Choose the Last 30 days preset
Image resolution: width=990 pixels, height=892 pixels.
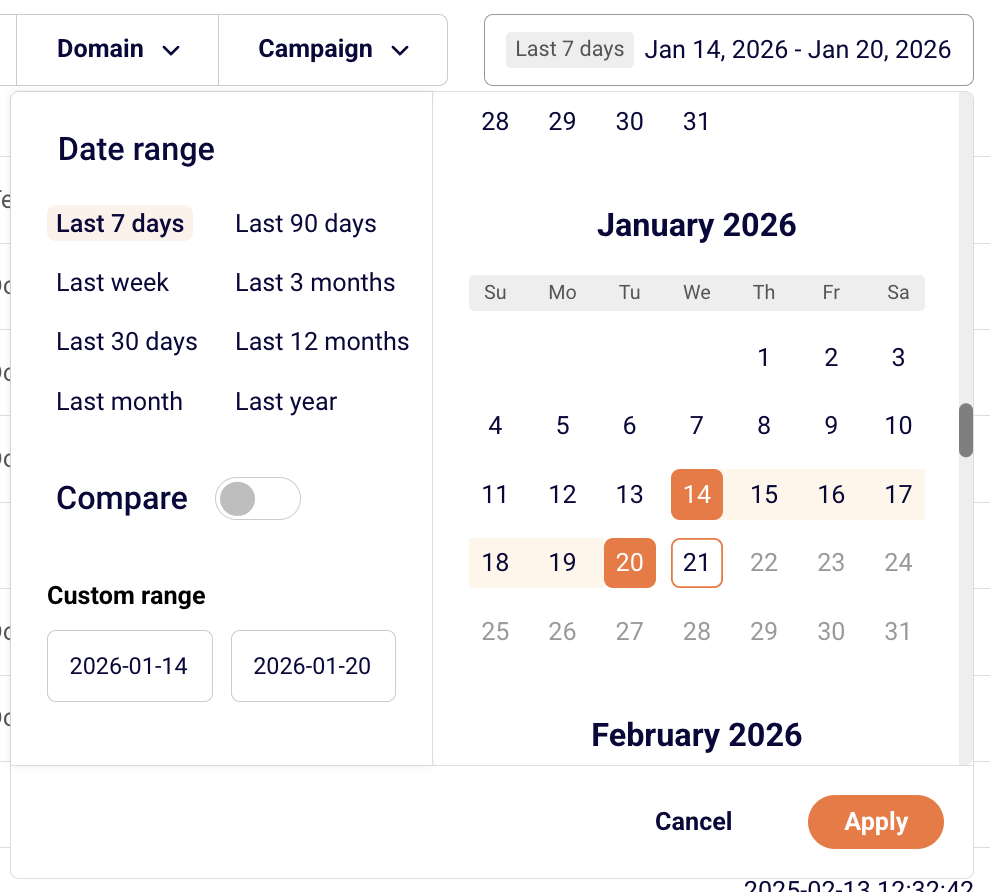(127, 342)
